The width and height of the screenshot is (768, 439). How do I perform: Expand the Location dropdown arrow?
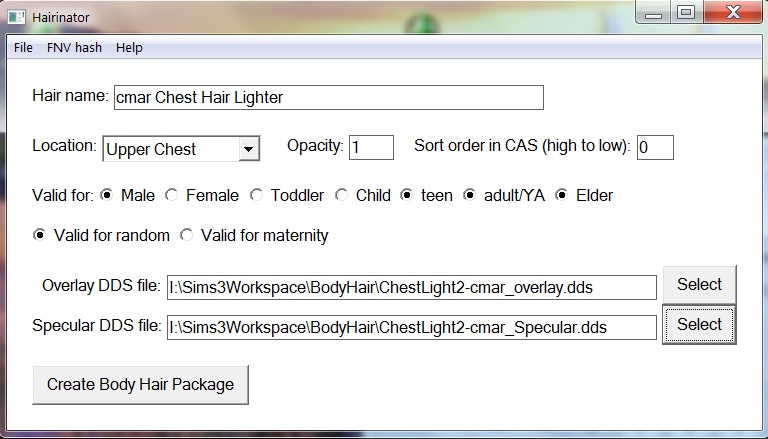pos(249,149)
